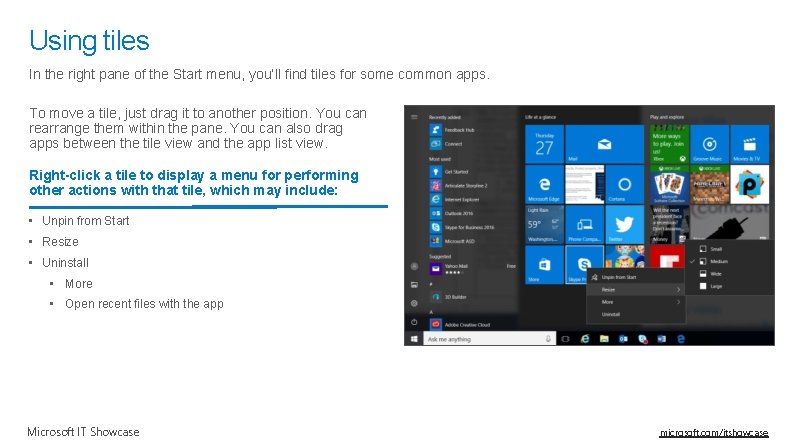The width and height of the screenshot is (792, 448).
Task: Open the Twitter tile
Action: (624, 224)
